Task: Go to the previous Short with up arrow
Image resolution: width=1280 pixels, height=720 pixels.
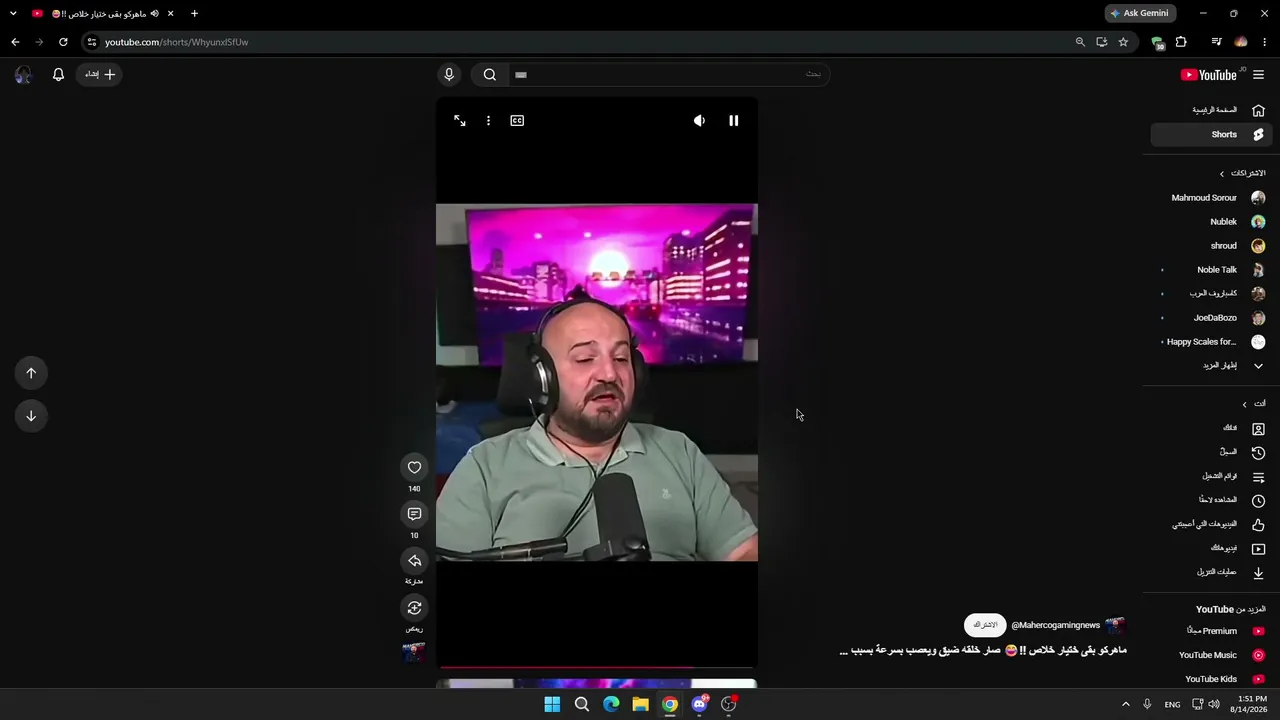Action: pos(31,373)
